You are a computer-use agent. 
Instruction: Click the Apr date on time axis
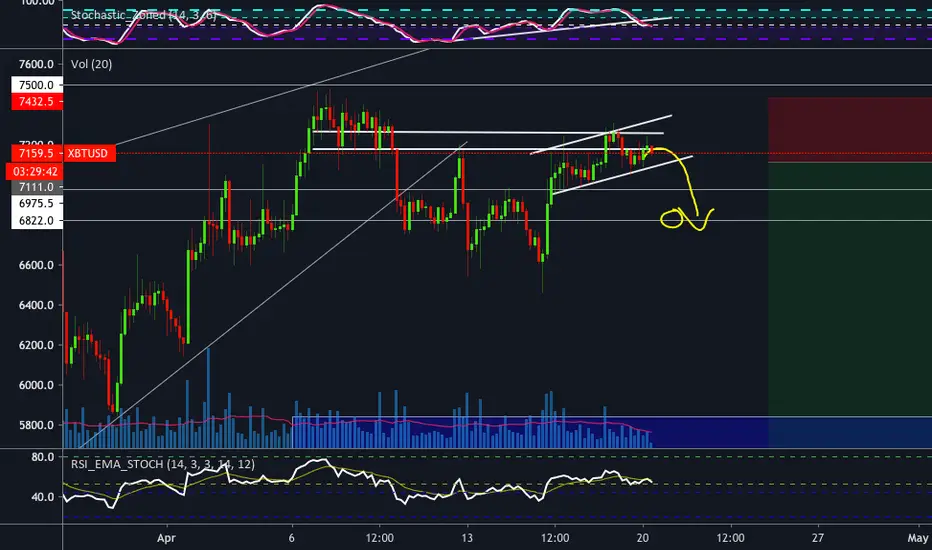[166, 538]
